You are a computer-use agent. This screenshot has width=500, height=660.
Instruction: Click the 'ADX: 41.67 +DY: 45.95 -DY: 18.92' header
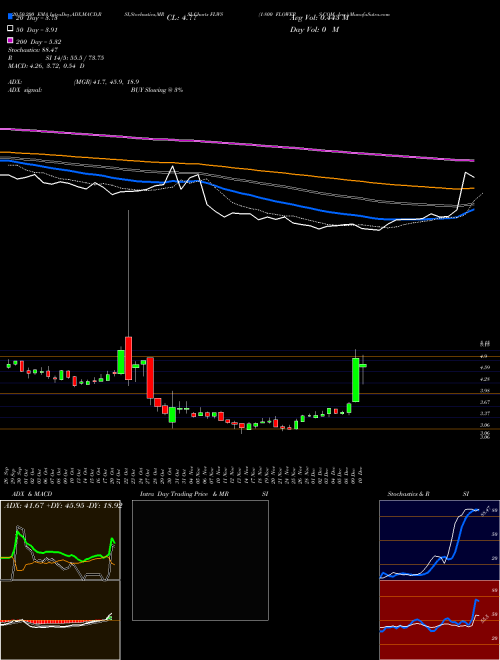pos(63,505)
